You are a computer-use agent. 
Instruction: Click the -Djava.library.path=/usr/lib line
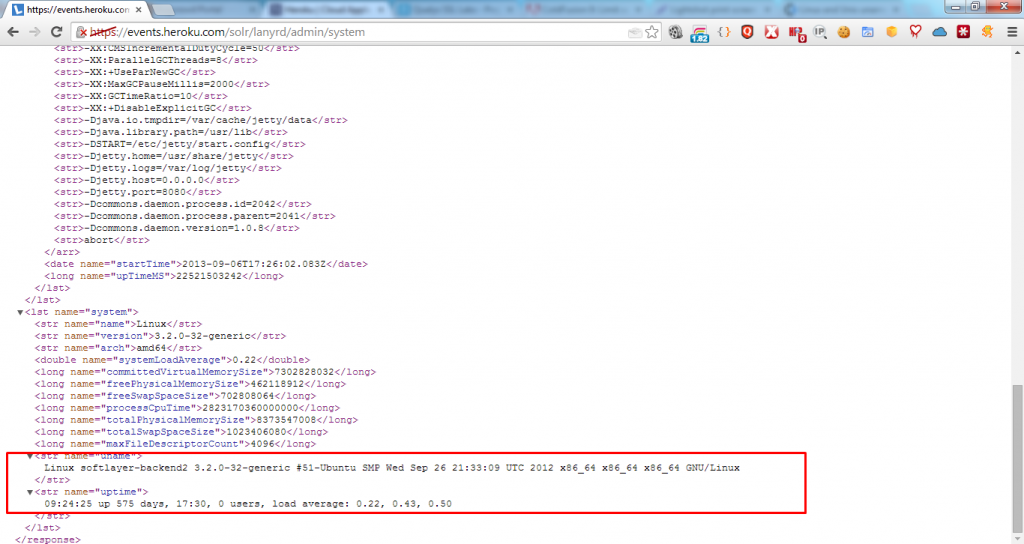point(170,132)
